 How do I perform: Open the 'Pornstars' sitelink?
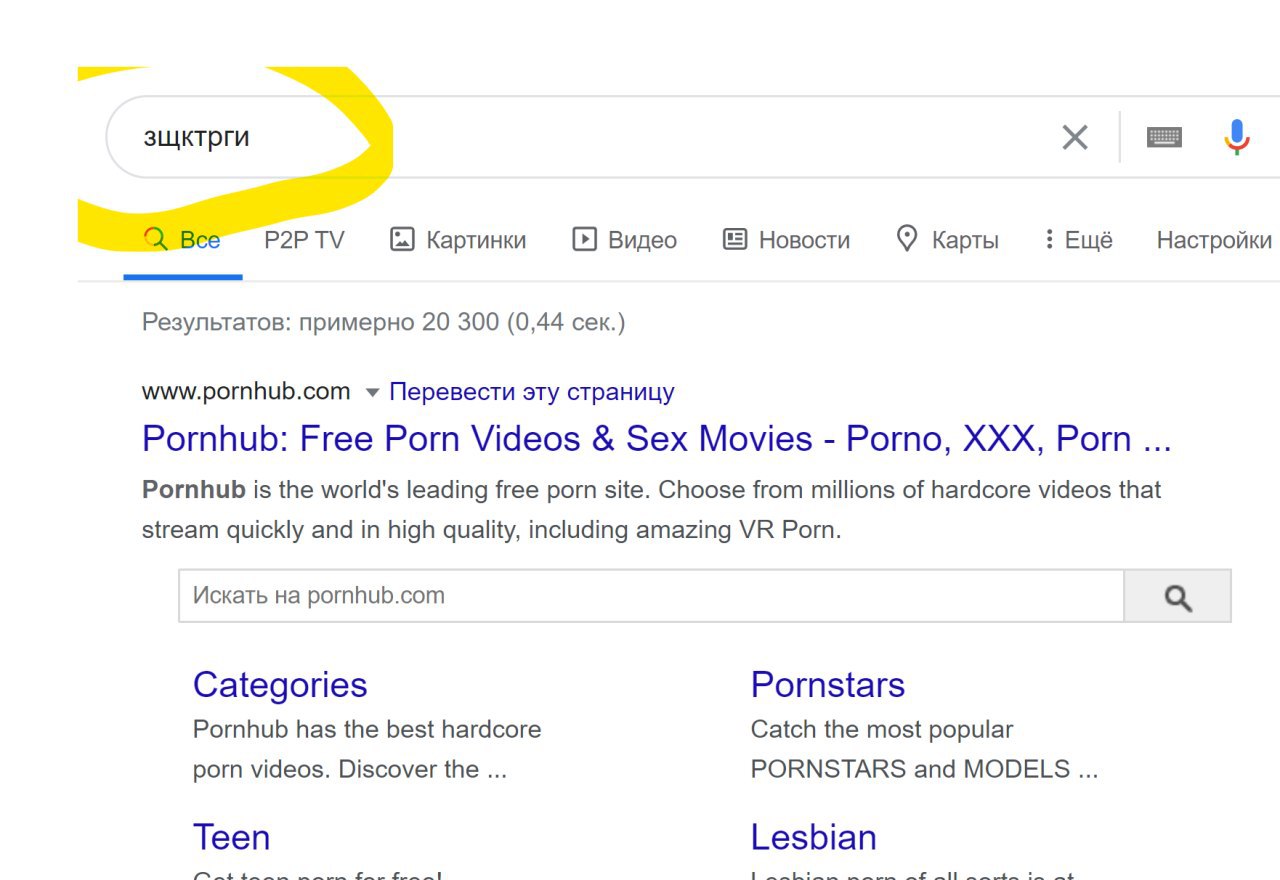828,685
